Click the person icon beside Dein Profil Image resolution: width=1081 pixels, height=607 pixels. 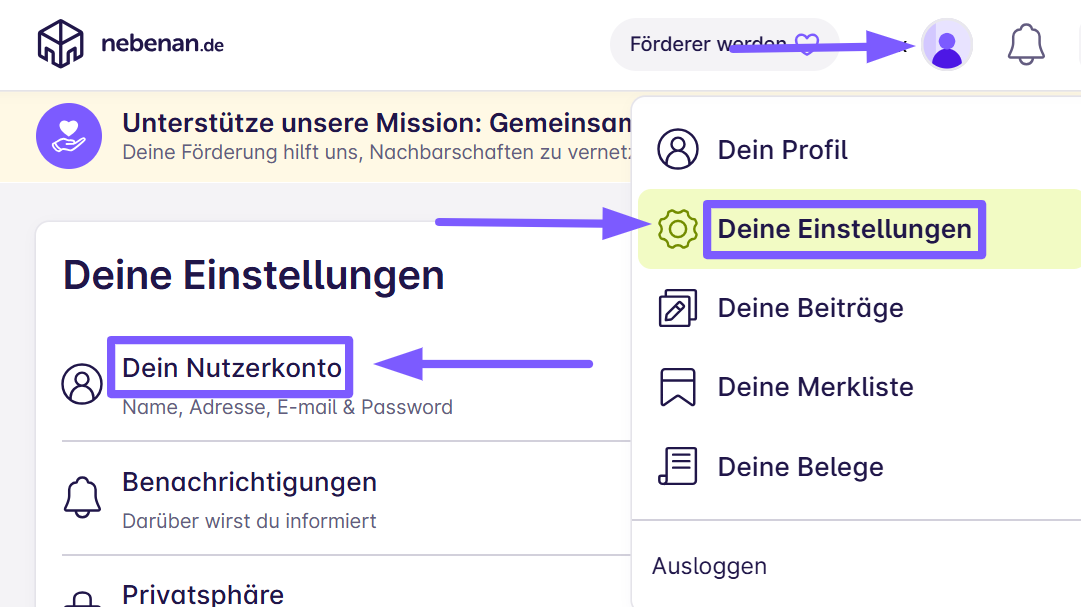(678, 149)
